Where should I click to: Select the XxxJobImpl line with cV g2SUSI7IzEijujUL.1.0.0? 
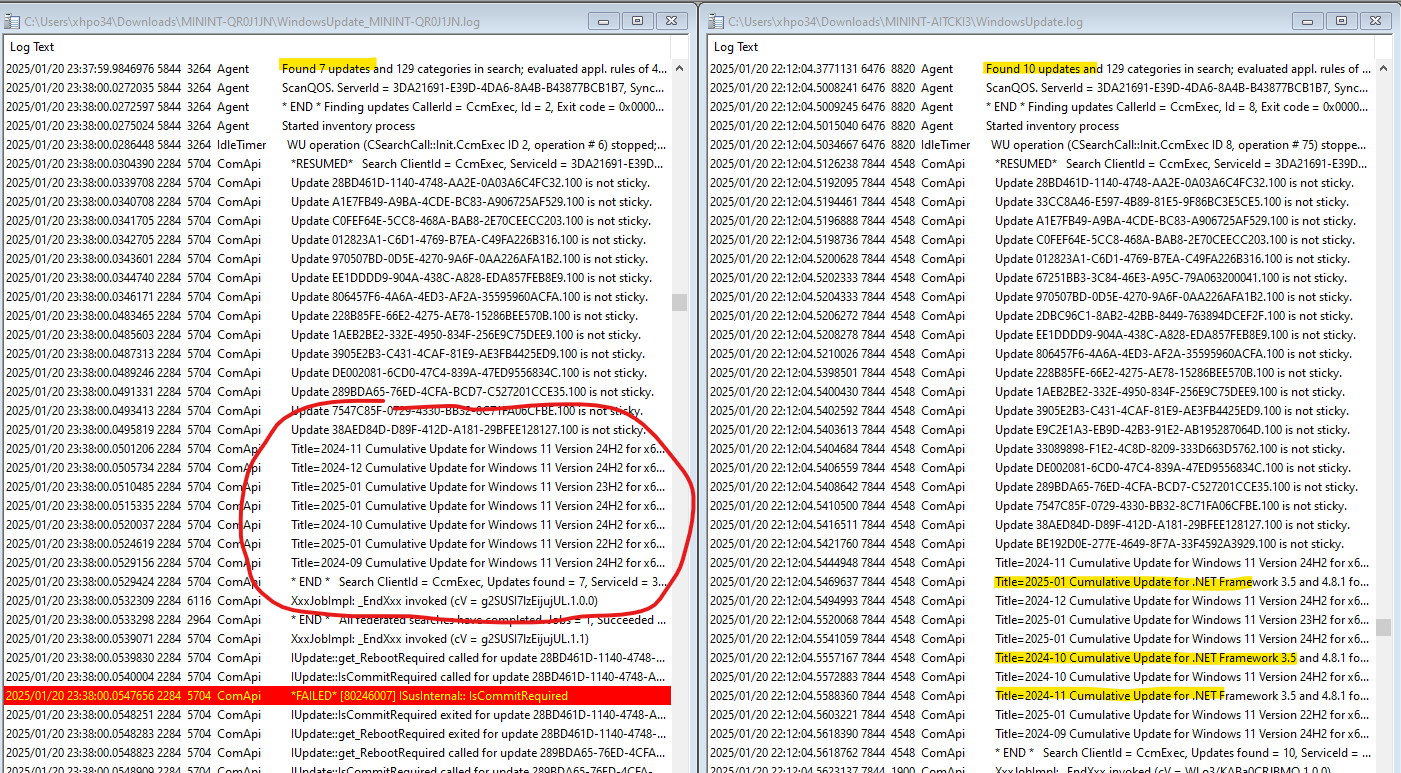pyautogui.click(x=337, y=601)
